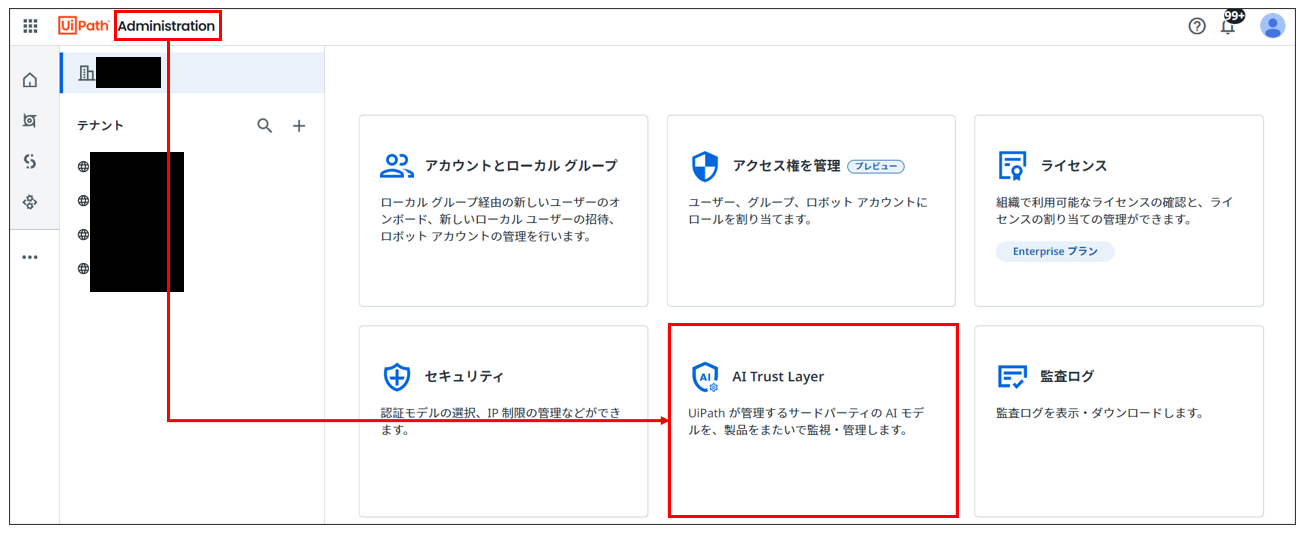1307x538 pixels.
Task: Click the third icon in left sidebar
Action: pos(30,162)
